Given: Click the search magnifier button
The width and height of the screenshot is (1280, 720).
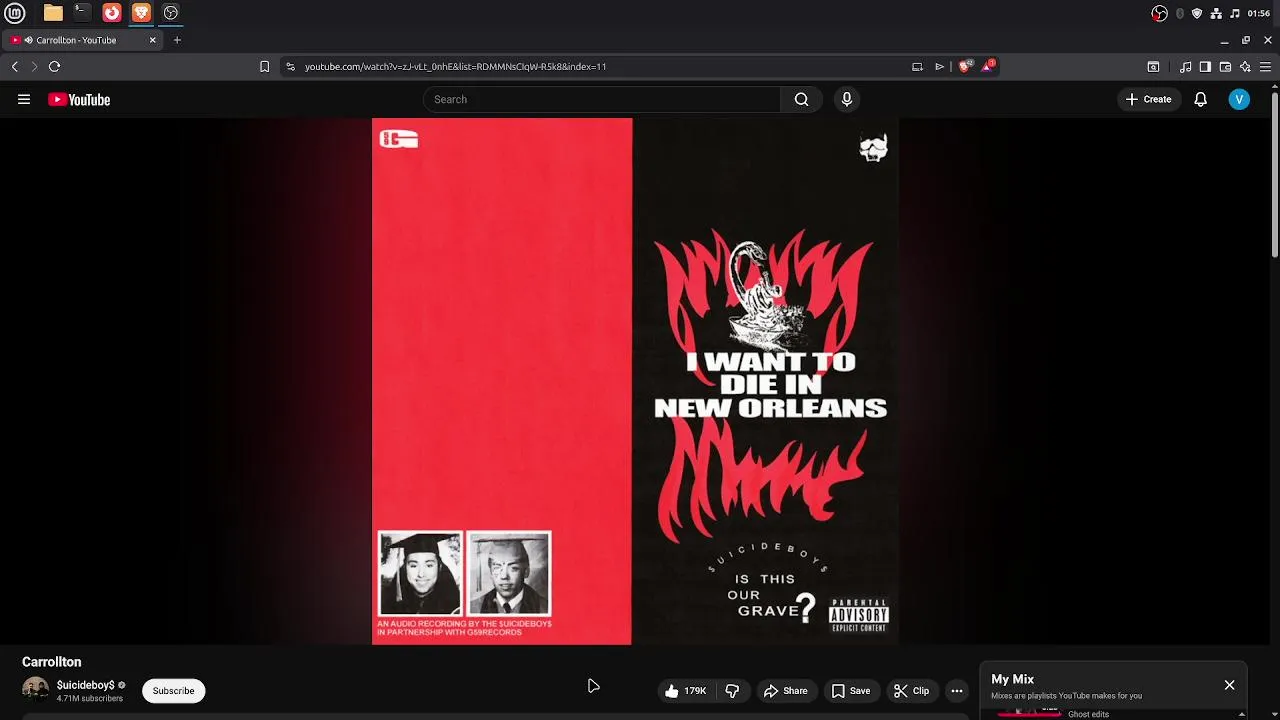Looking at the screenshot, I should coord(801,99).
